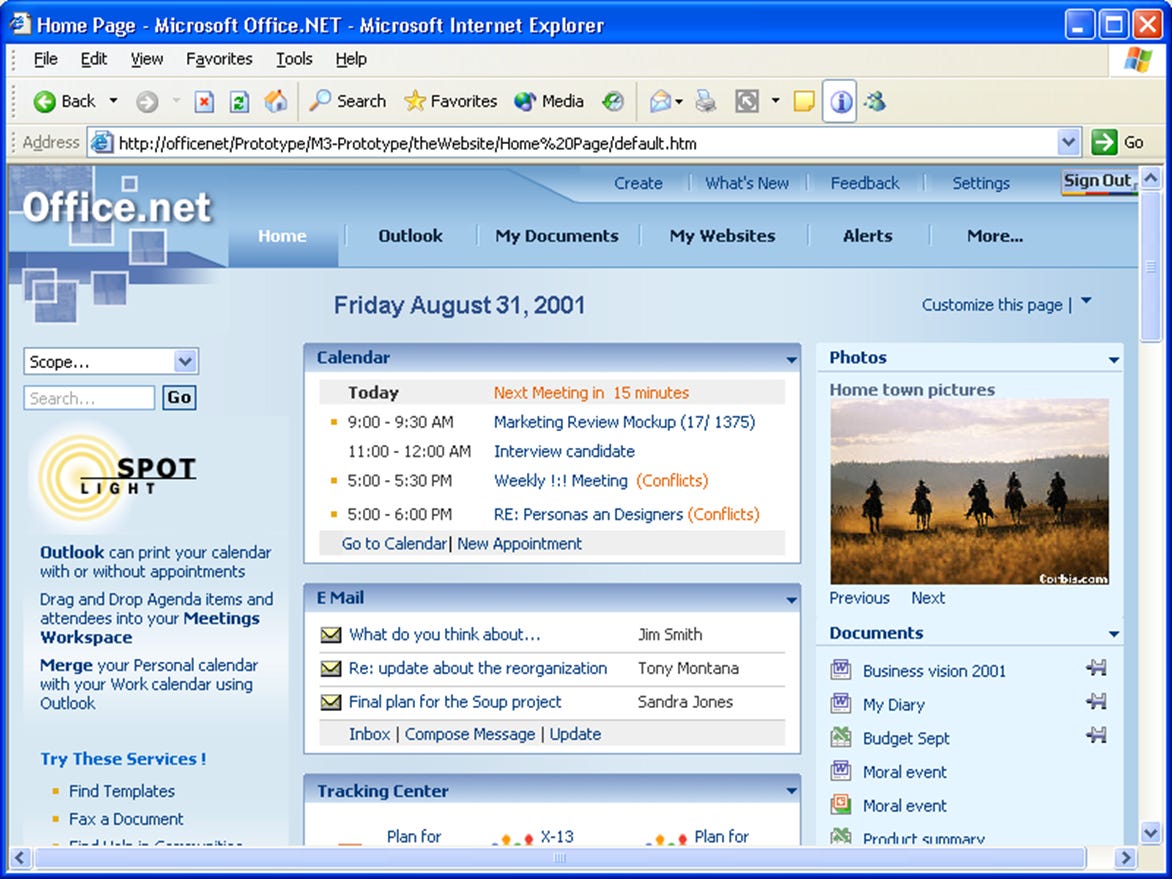Click the address URL field

point(572,143)
